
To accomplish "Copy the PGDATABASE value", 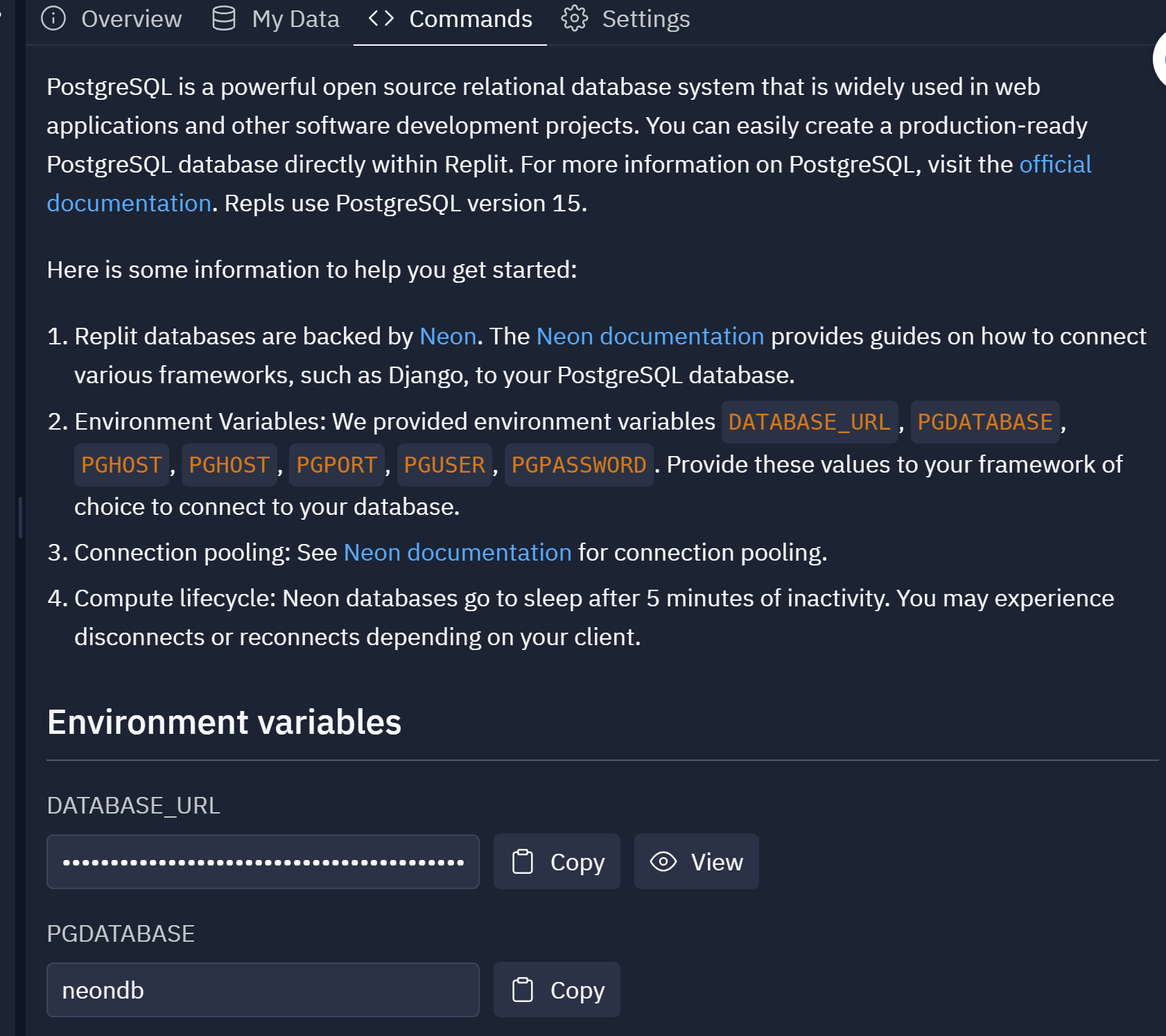I will coord(557,990).
